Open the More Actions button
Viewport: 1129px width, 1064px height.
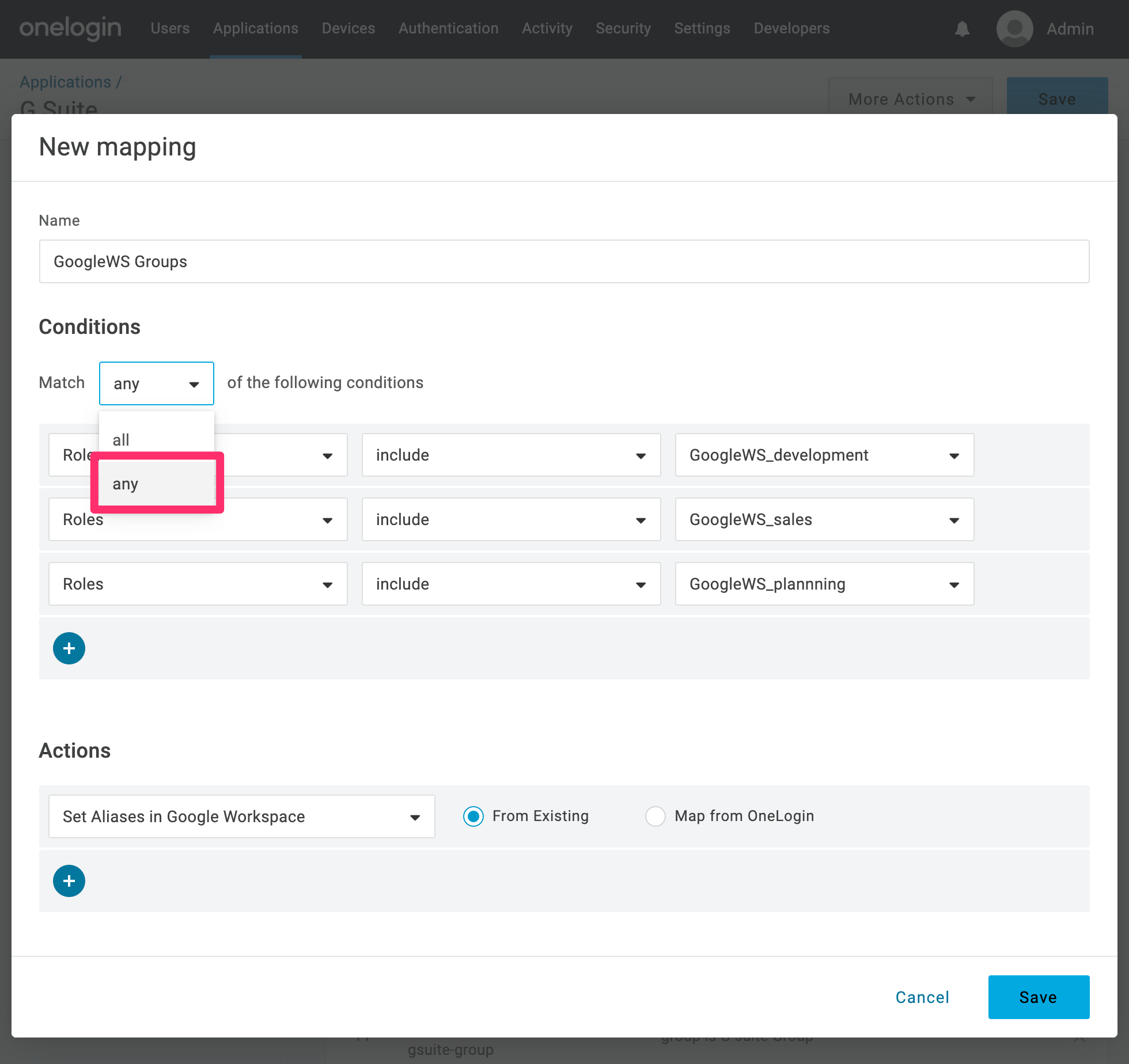click(x=911, y=97)
